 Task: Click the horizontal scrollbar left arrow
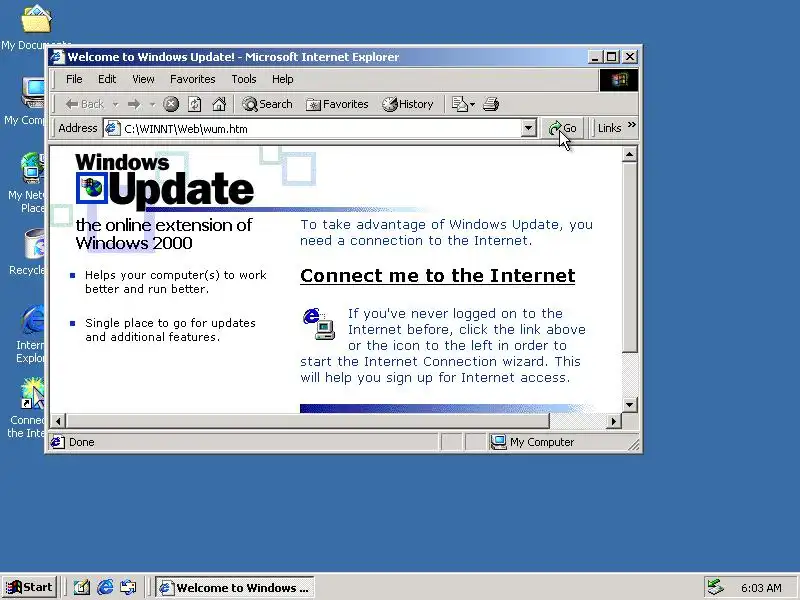coord(58,421)
